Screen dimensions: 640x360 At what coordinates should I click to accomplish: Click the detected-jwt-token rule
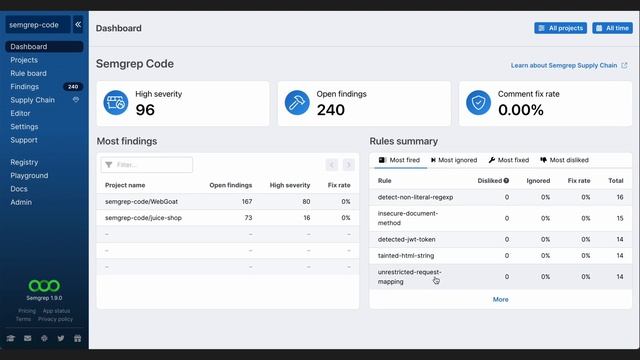[x=407, y=240]
